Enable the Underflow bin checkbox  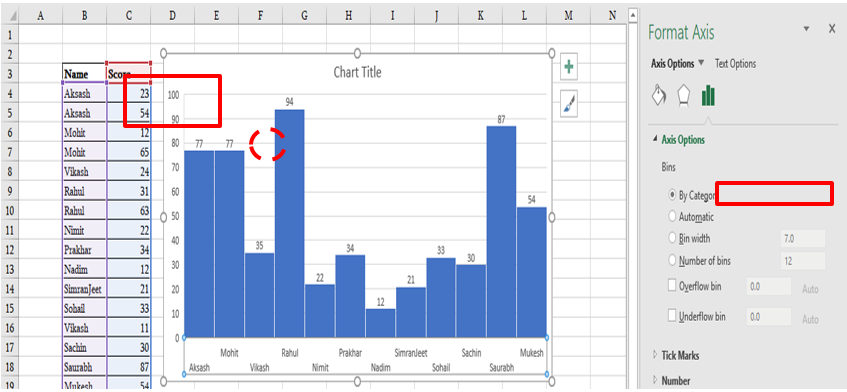673,315
